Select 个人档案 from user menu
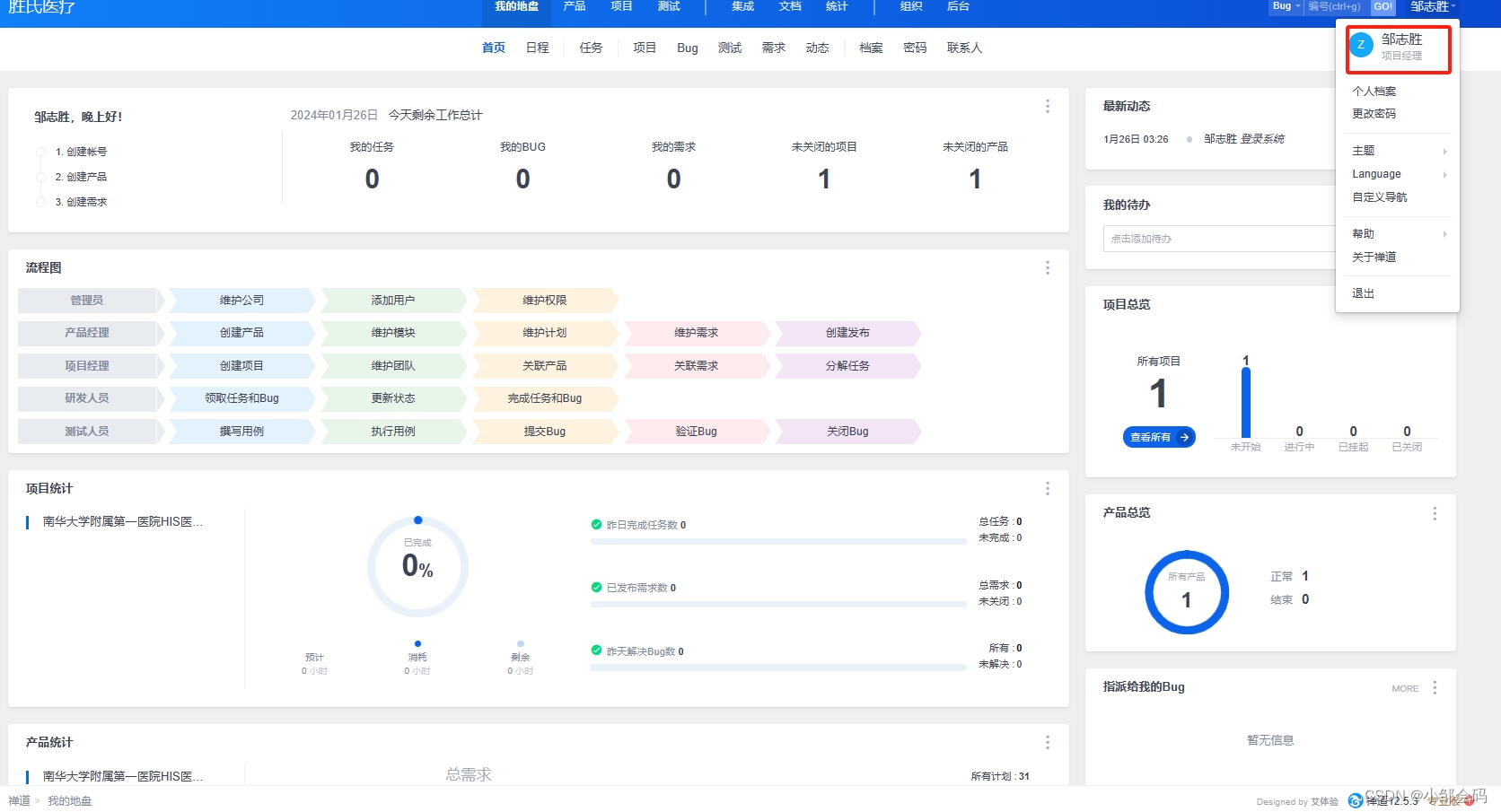The width and height of the screenshot is (1501, 812). point(1374,92)
